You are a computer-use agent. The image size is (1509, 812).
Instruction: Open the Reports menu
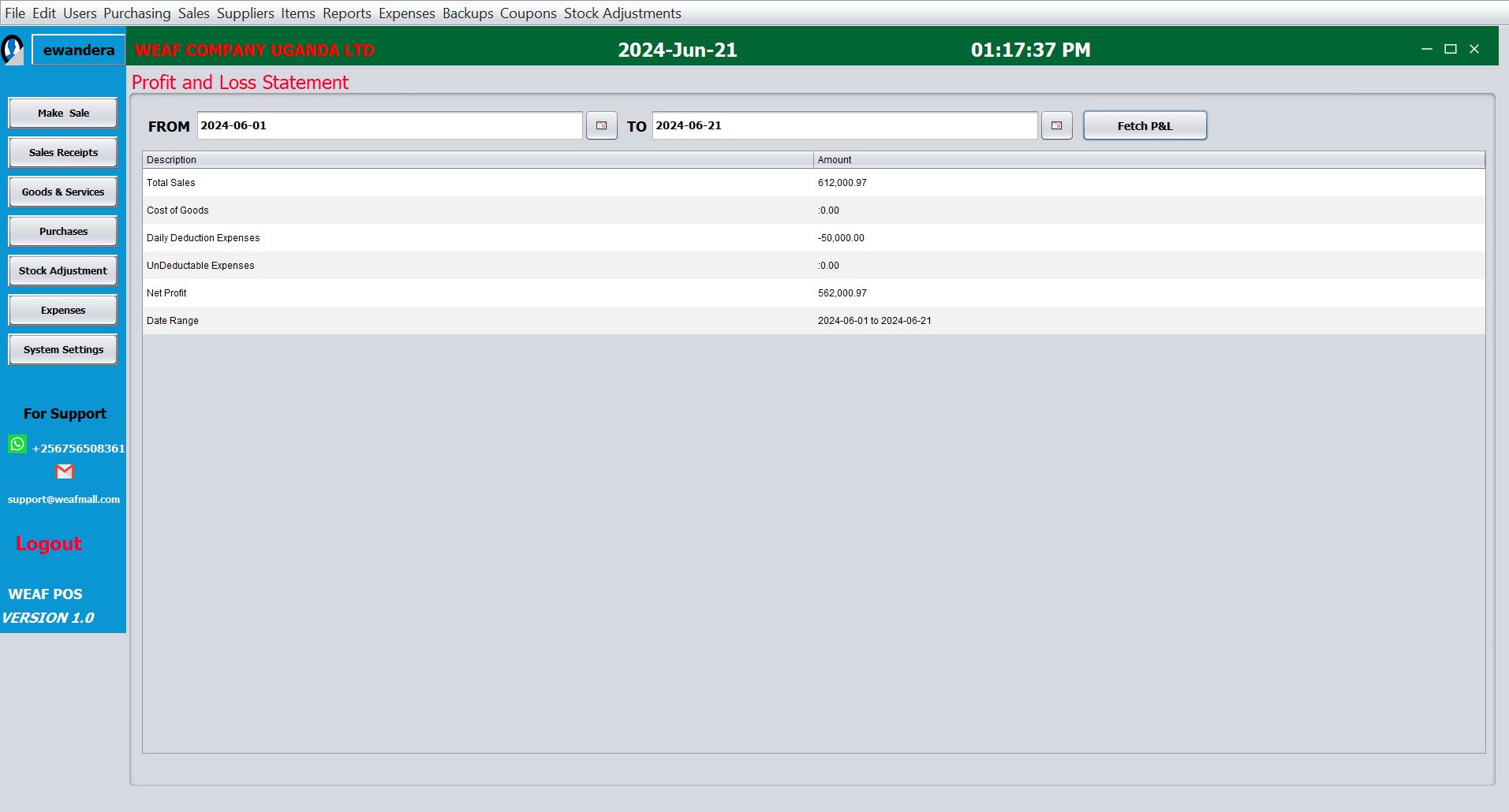tap(347, 13)
